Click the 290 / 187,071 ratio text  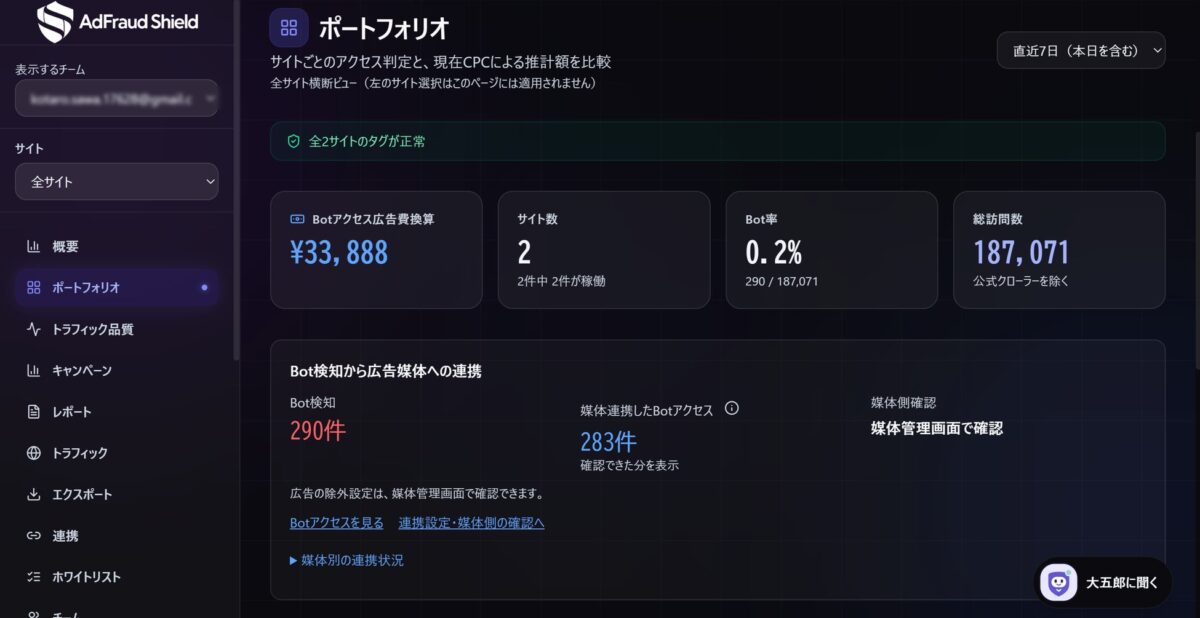(782, 281)
